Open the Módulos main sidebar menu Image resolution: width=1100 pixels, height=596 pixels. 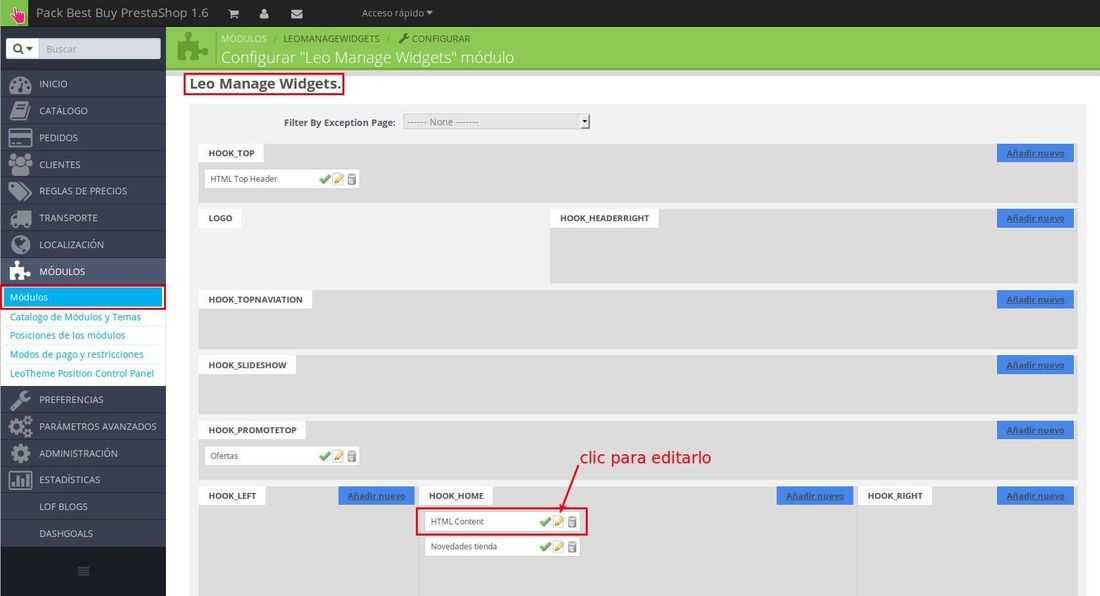click(83, 271)
